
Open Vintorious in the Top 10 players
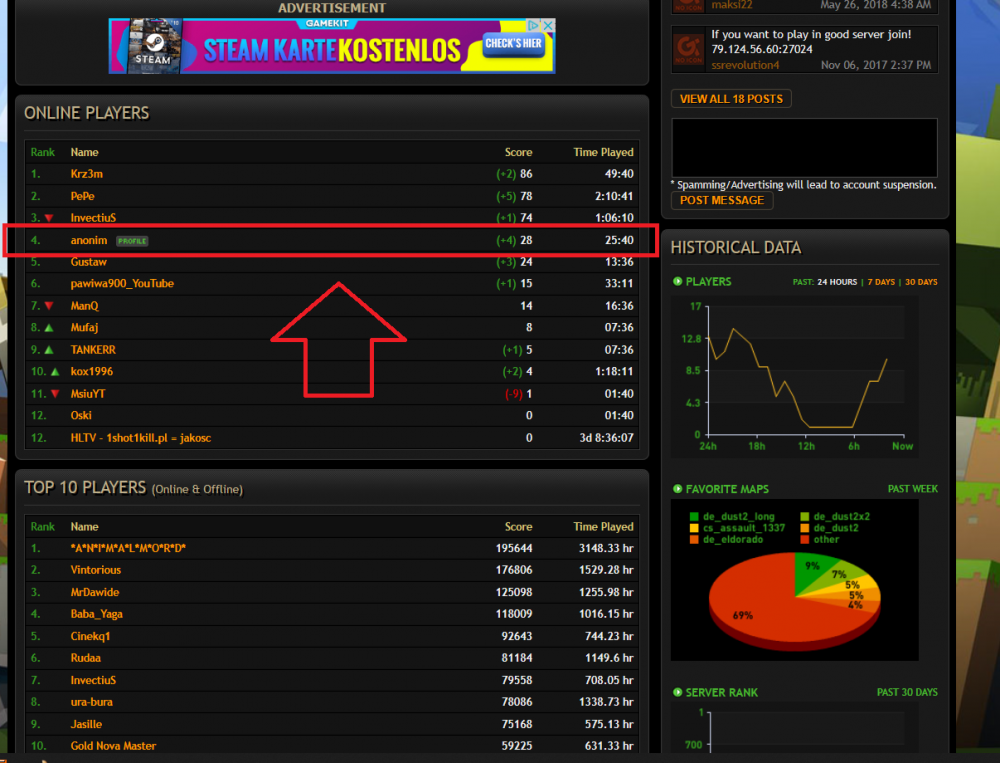[96, 570]
